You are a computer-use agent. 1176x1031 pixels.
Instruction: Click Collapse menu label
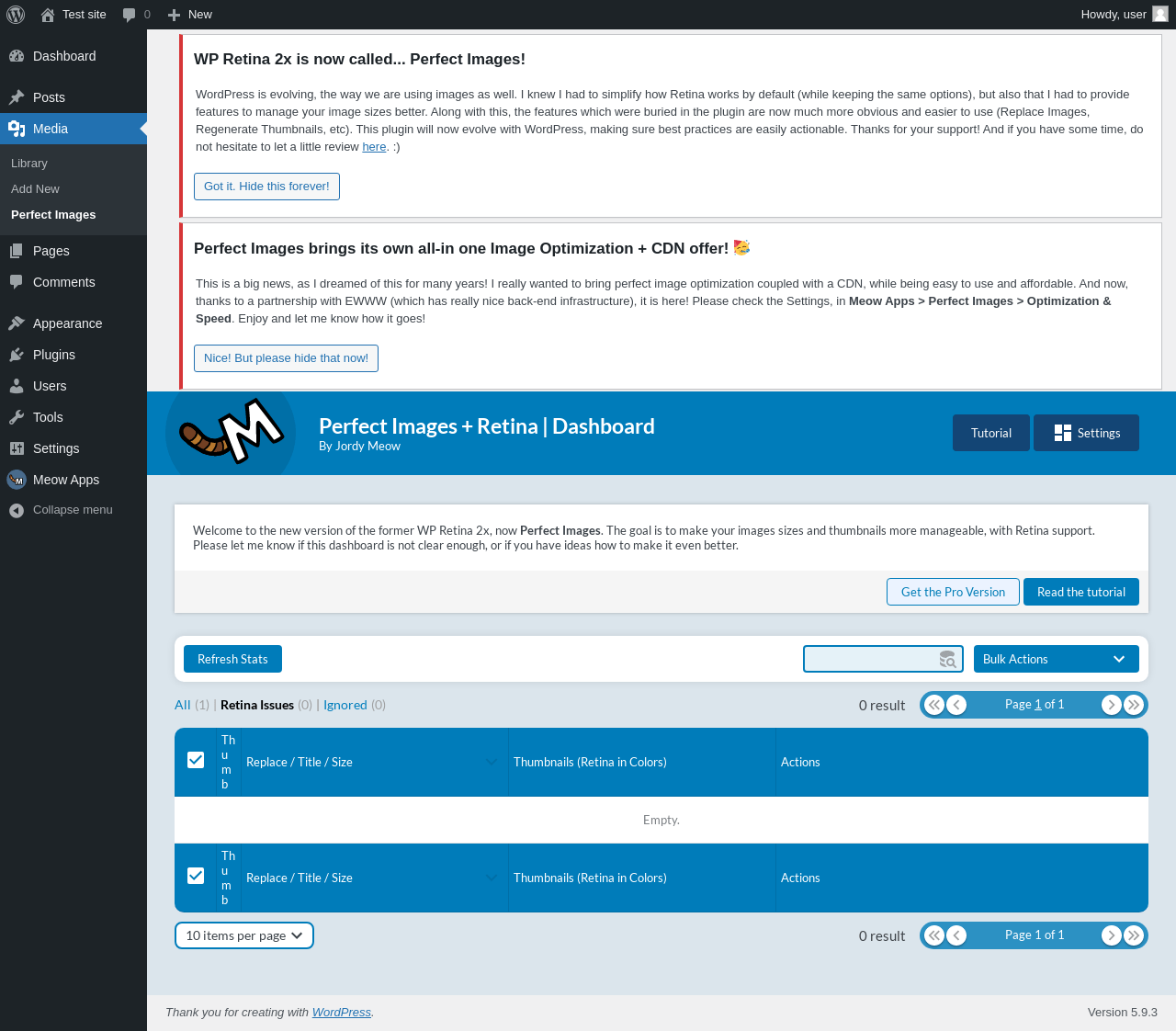[73, 510]
